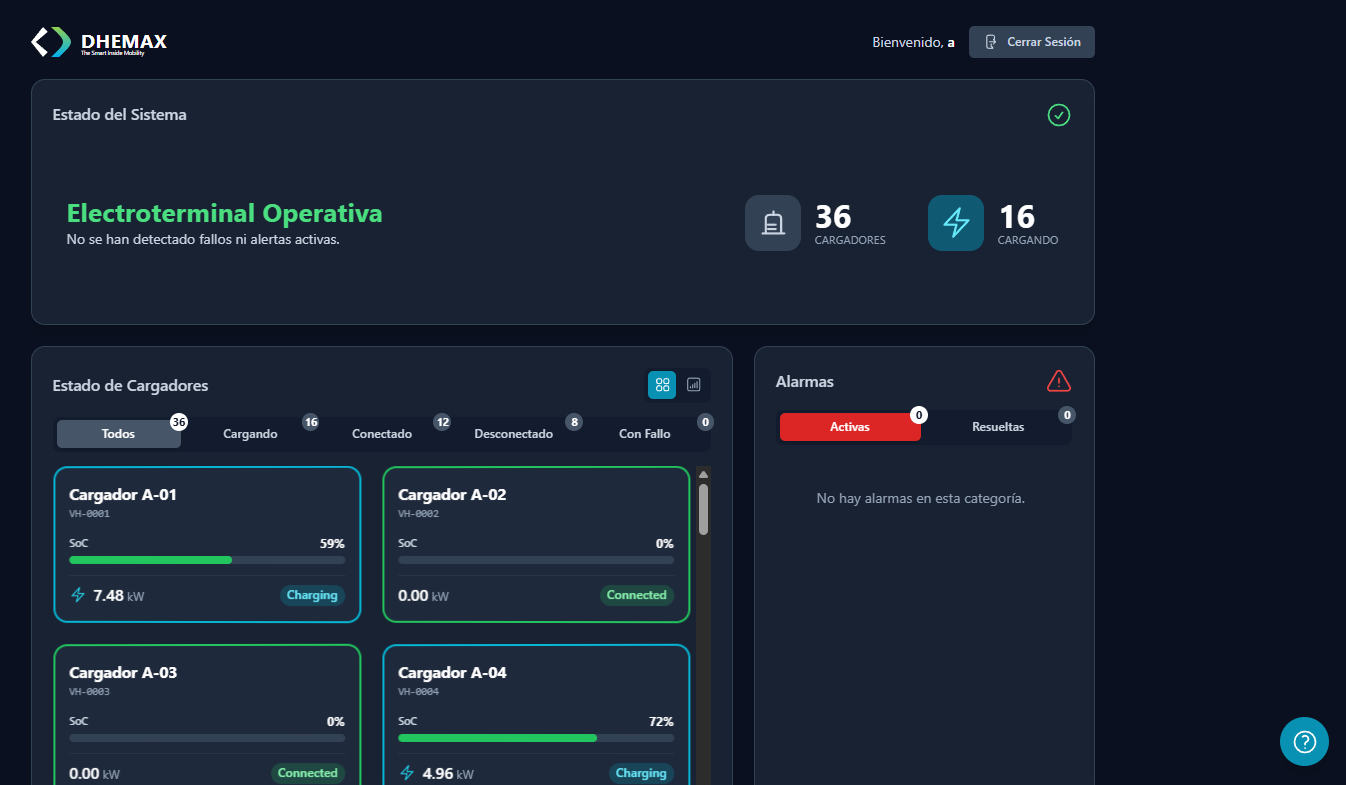This screenshot has width=1346, height=785.
Task: Switch to the bar chart view icon
Action: click(x=694, y=385)
